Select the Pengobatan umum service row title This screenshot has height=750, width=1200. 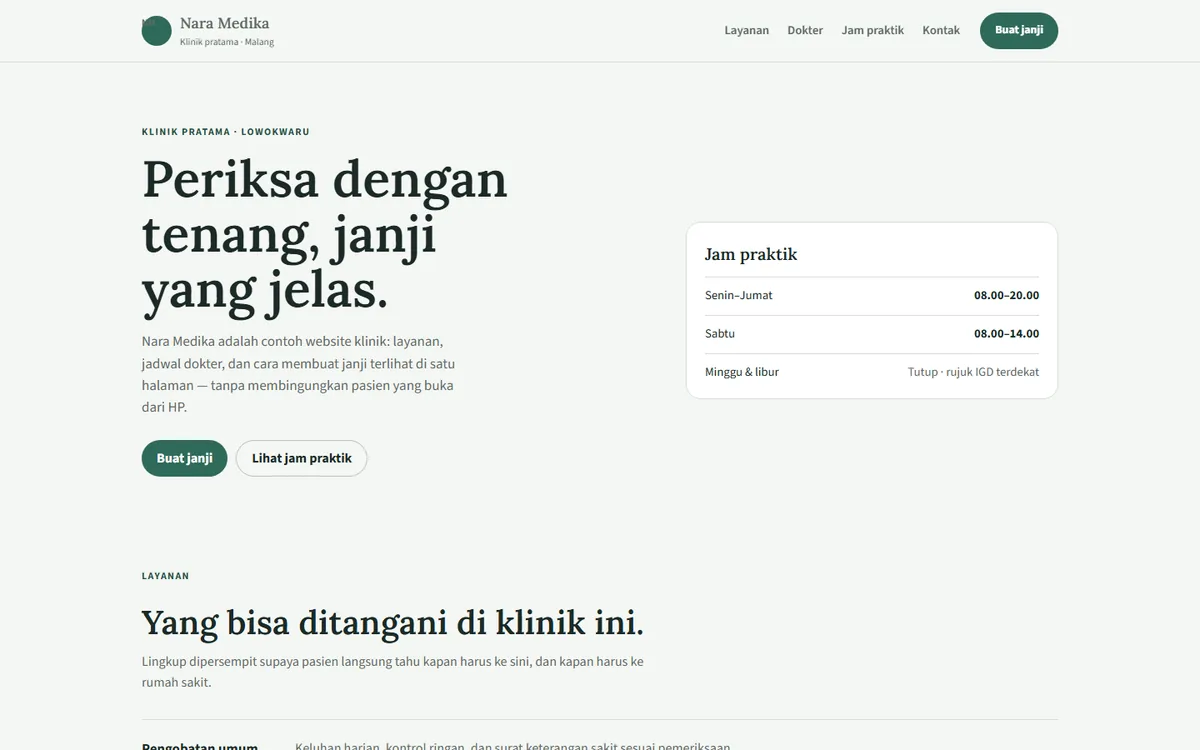[200, 746]
